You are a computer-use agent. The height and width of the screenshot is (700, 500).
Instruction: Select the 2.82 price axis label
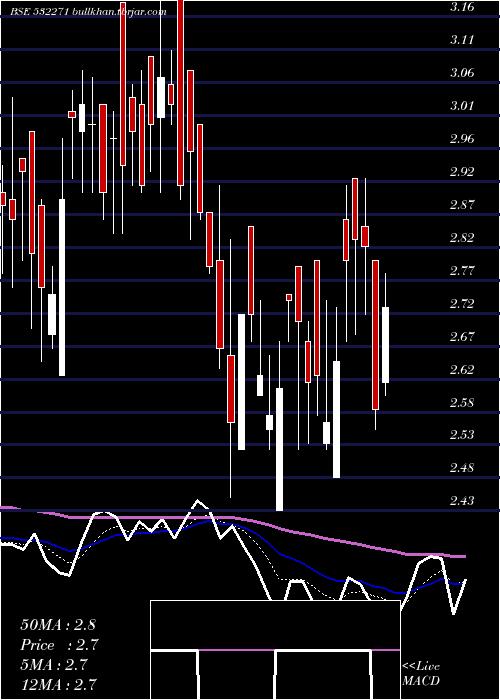click(x=463, y=238)
